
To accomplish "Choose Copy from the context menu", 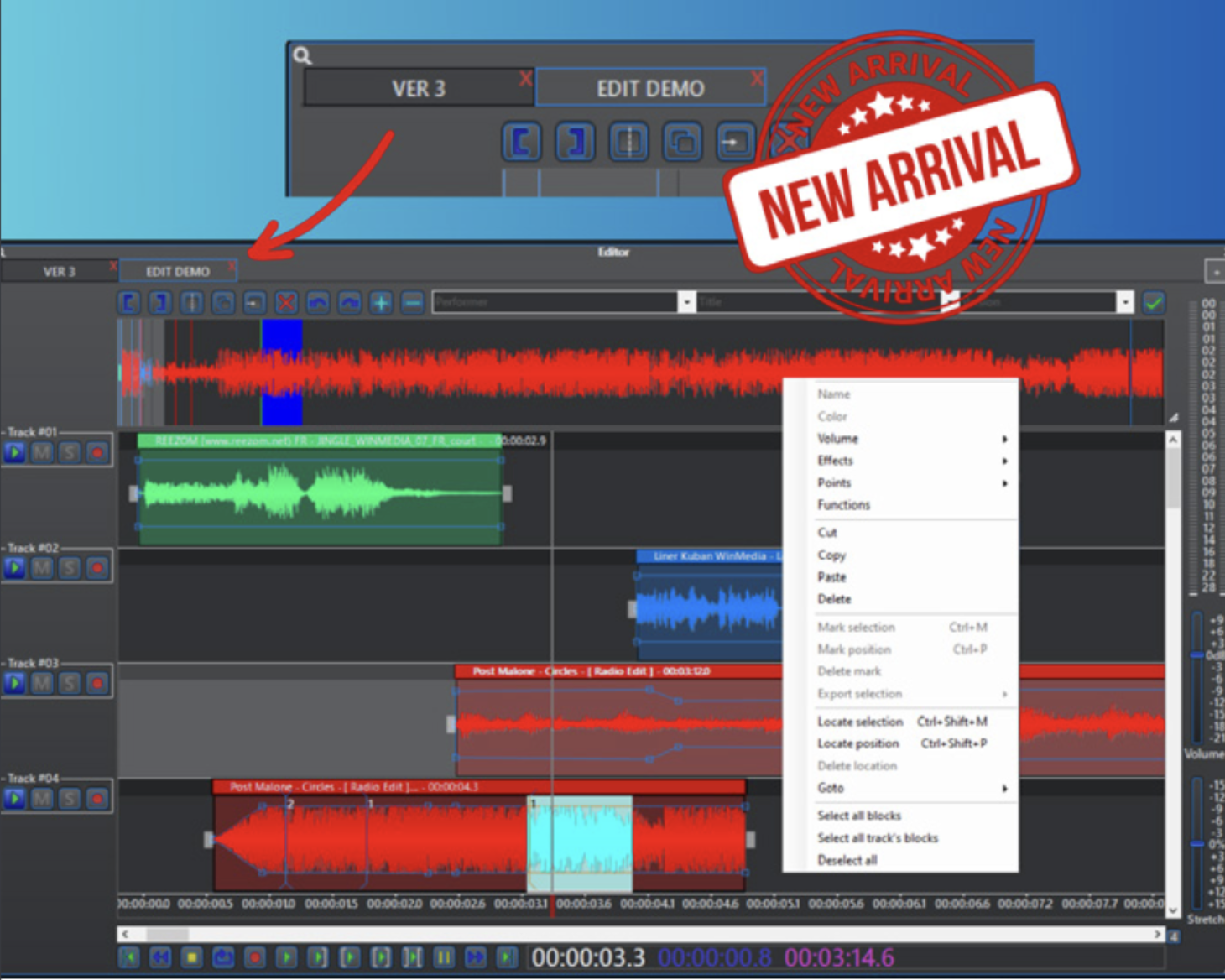I will [x=832, y=555].
